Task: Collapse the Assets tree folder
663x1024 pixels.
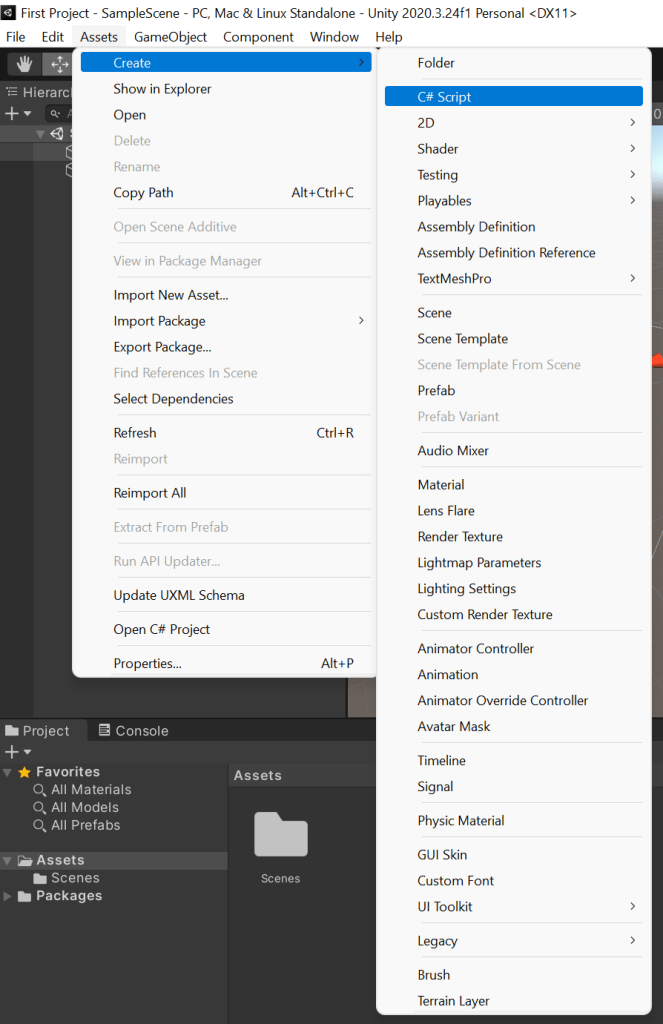Action: 7,861
